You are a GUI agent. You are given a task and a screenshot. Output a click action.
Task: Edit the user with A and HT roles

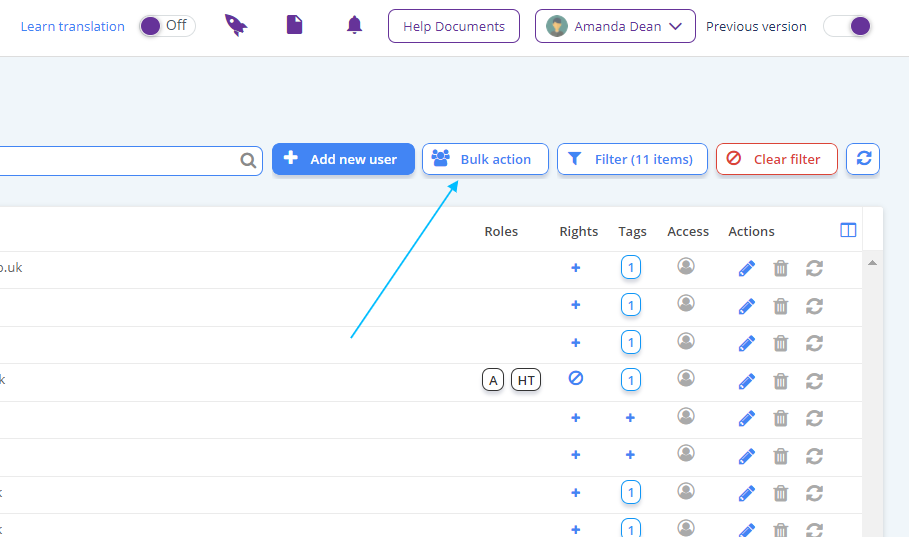click(x=747, y=382)
